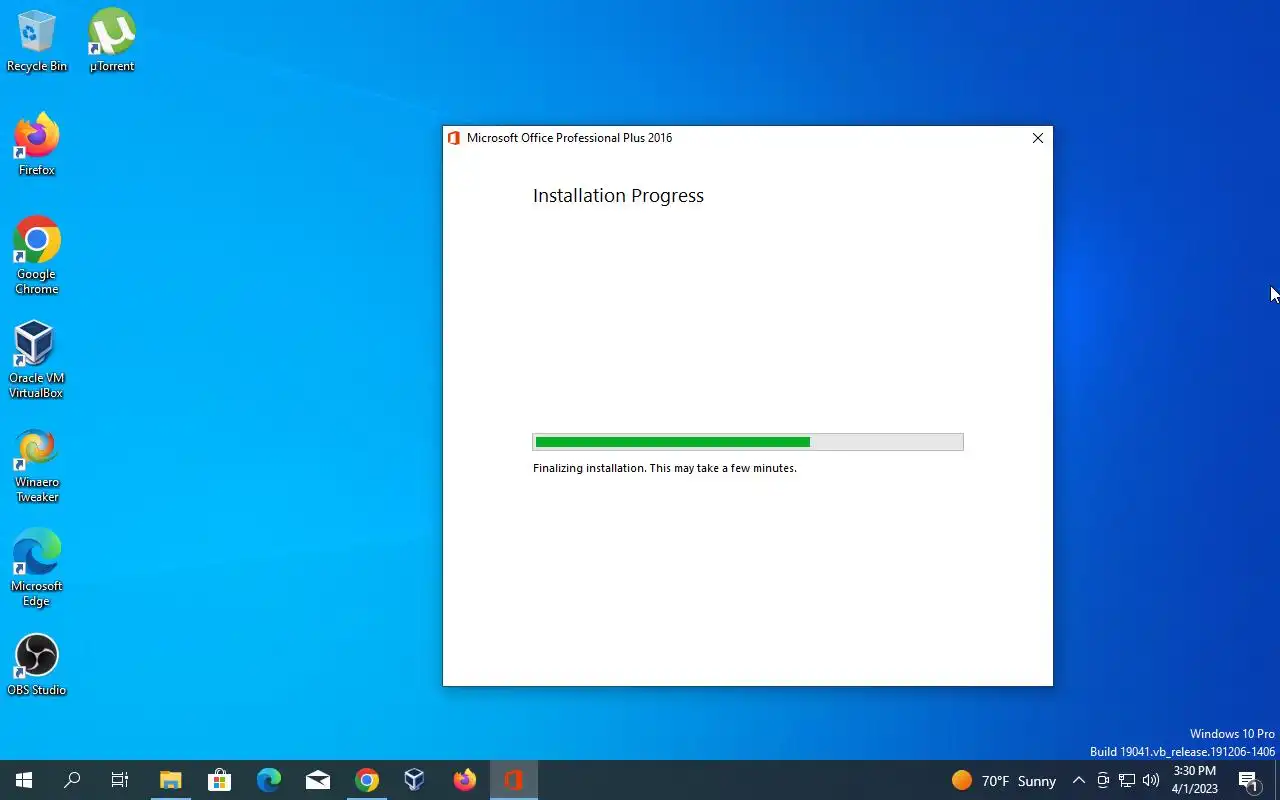The image size is (1280, 800).
Task: Open taskbar Search magnifier
Action: click(x=72, y=780)
